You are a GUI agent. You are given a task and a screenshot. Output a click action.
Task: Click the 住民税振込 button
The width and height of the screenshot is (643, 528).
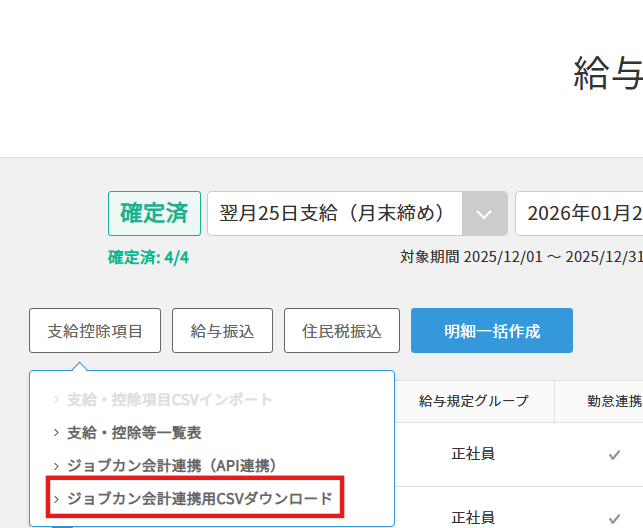click(342, 330)
